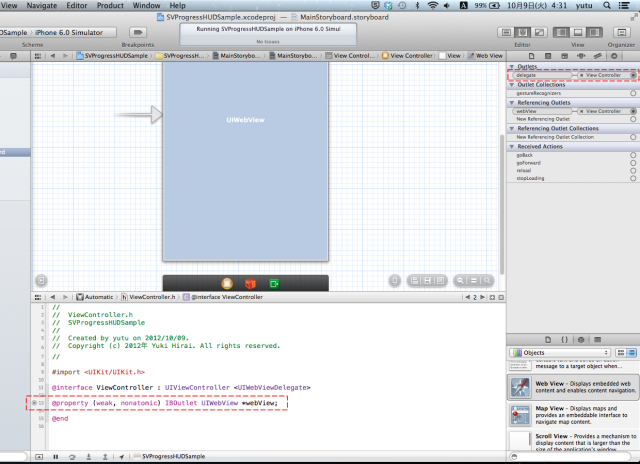Collapse the Received Actions section
640x464 pixels.
pyautogui.click(x=511, y=147)
